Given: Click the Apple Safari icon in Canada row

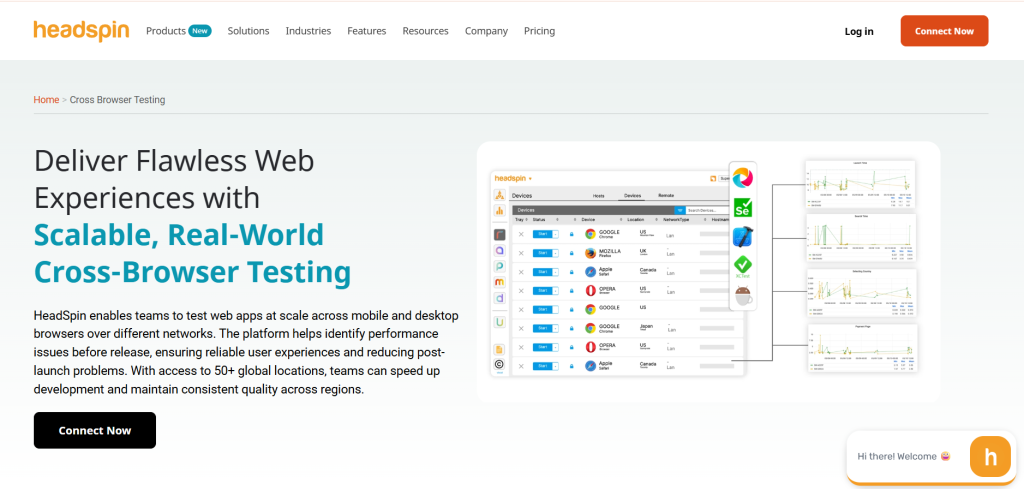Looking at the screenshot, I should click(x=590, y=271).
